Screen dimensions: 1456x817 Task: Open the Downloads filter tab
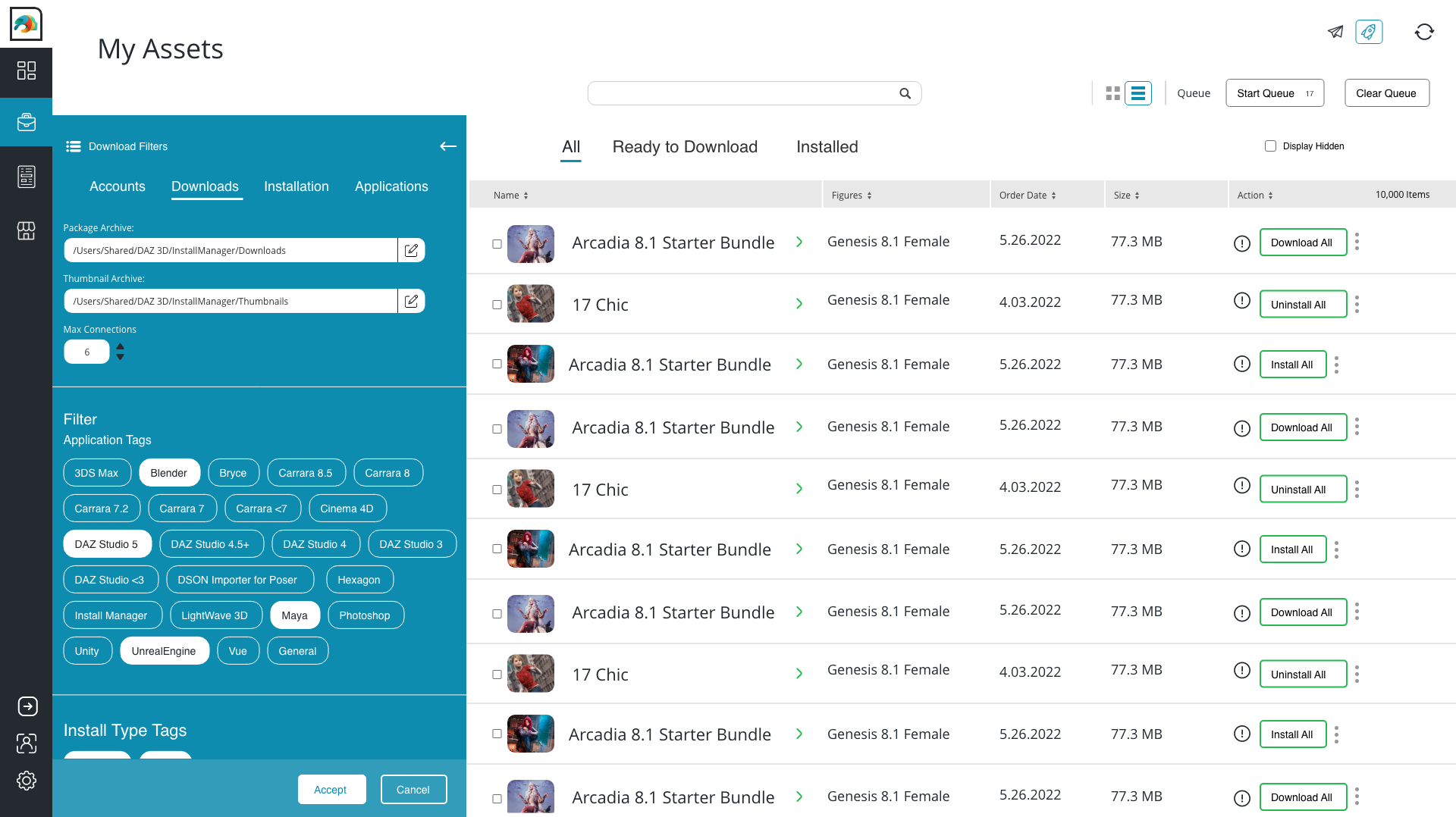205,186
